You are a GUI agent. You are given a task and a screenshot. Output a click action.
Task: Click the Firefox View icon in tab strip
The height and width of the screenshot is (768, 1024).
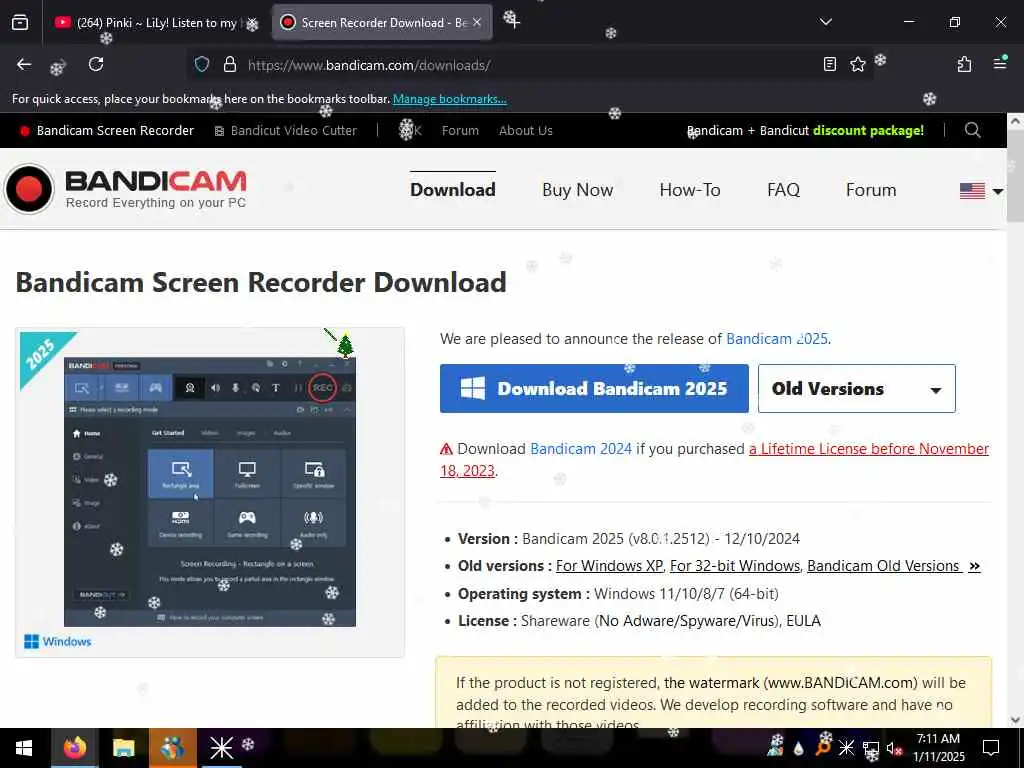20,22
